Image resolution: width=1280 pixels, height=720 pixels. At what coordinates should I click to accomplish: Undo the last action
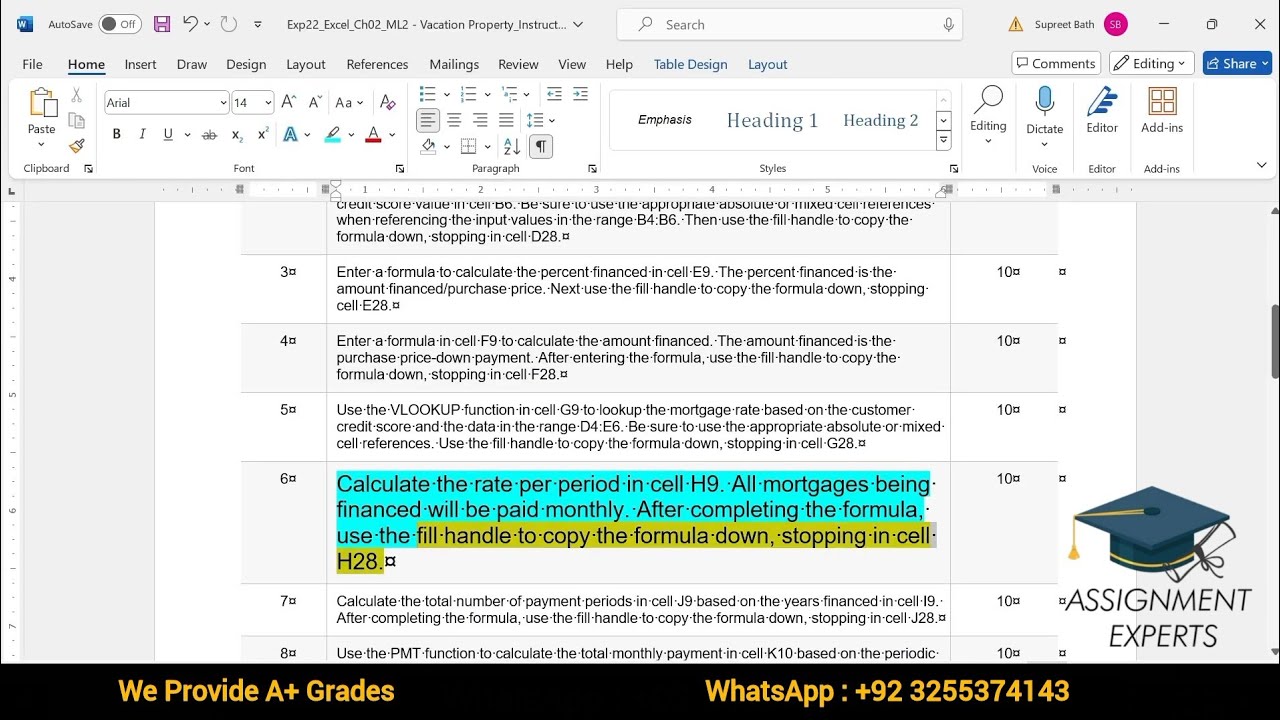(x=190, y=24)
